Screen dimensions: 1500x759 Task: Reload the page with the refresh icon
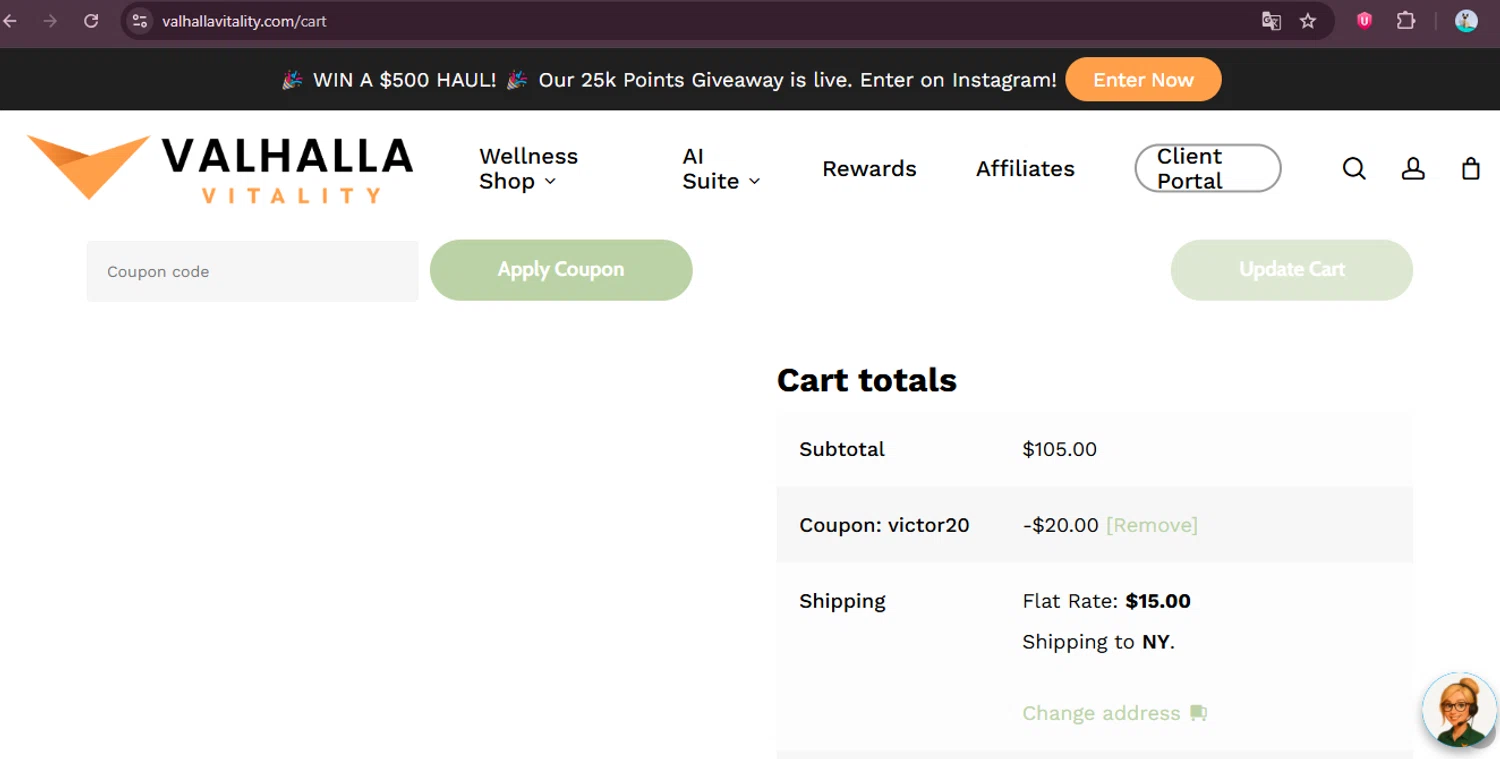click(x=91, y=21)
